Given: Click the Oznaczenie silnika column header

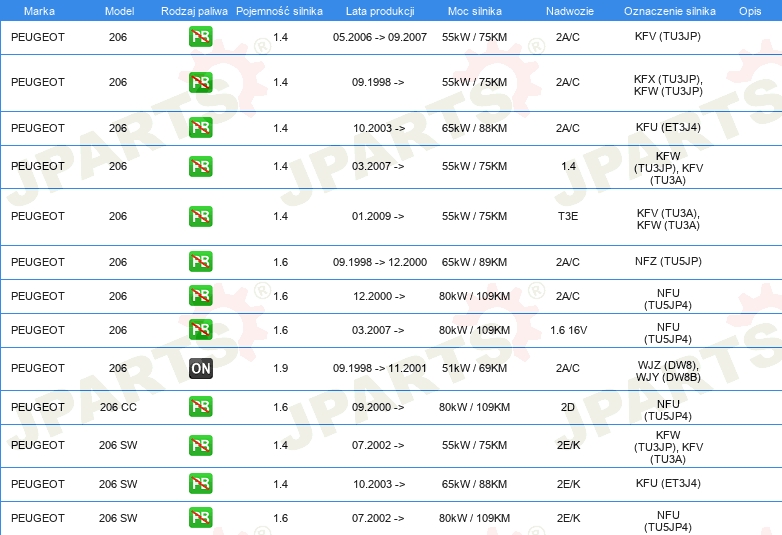Looking at the screenshot, I should [x=669, y=11].
